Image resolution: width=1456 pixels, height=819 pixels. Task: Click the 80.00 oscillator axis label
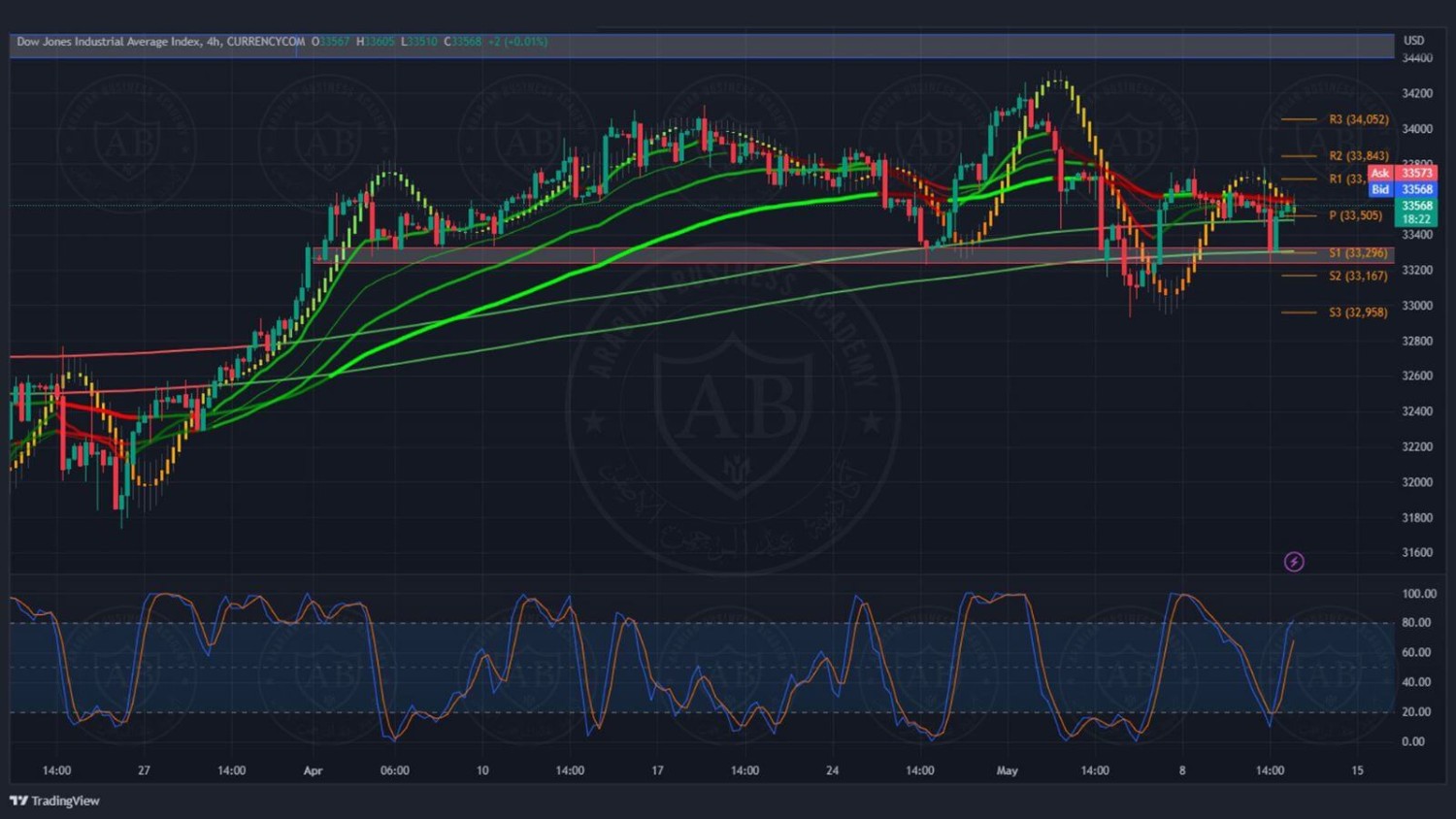pos(1416,623)
